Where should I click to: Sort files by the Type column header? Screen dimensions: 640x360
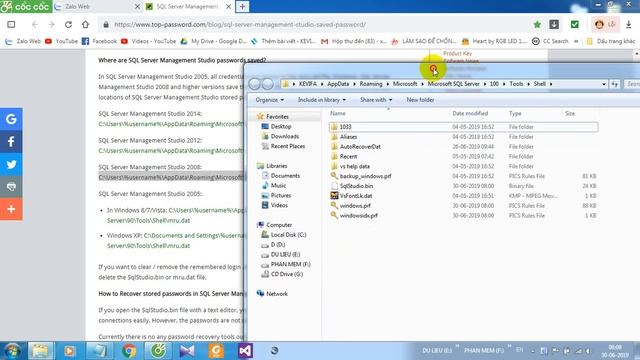click(515, 113)
